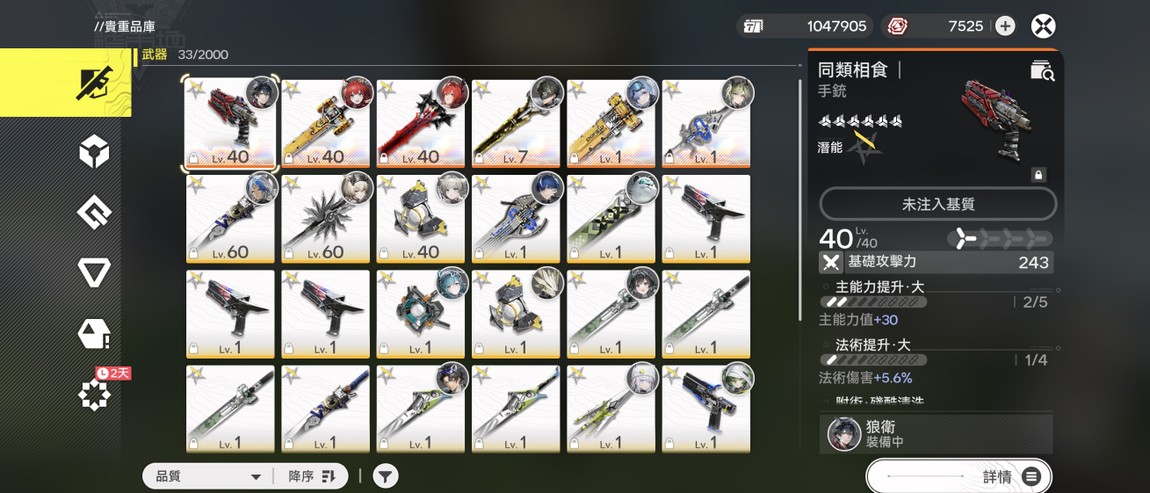
Task: Open the gear category with 2天 timer
Action: click(94, 395)
